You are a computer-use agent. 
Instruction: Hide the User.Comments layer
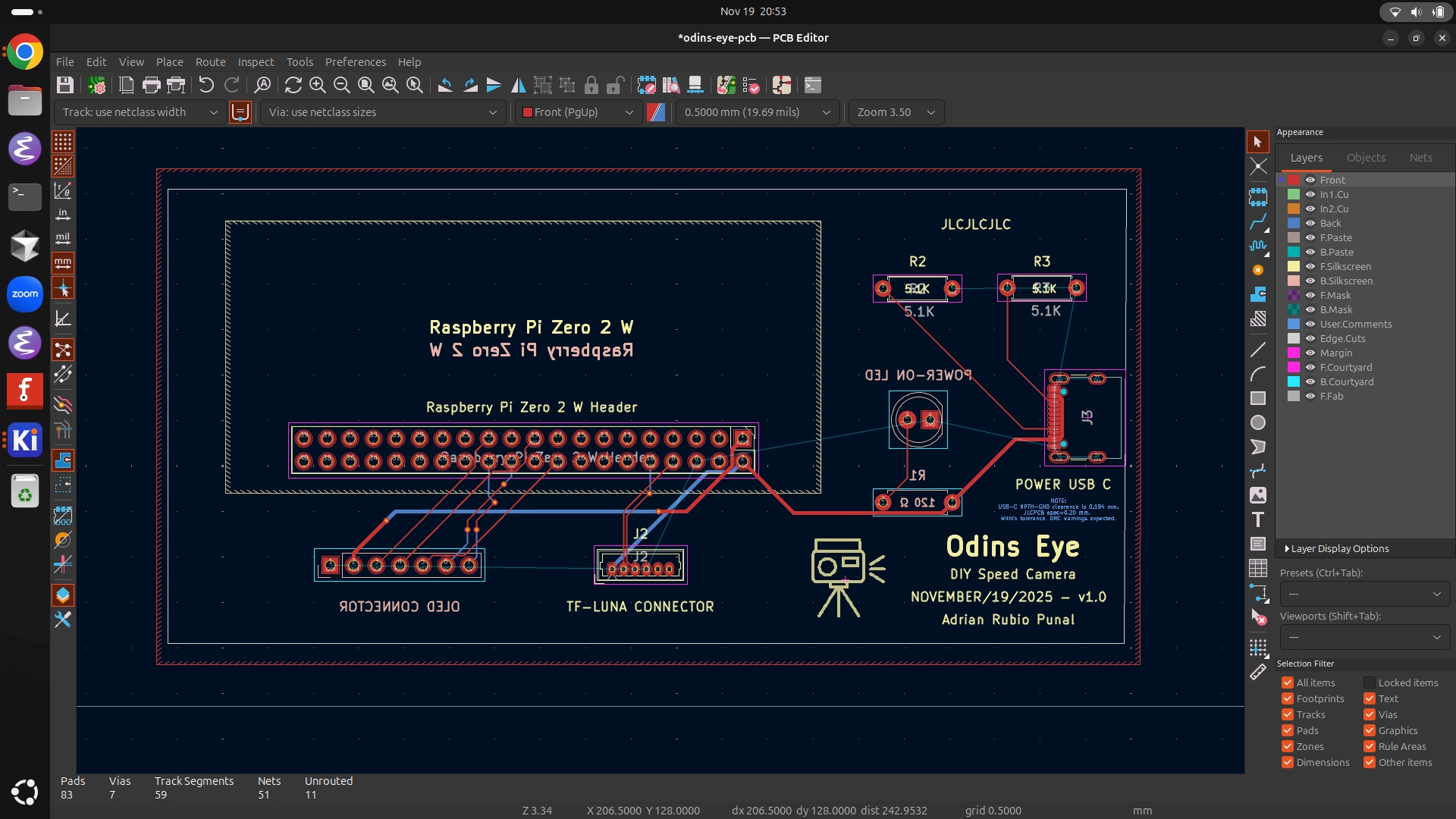1310,324
